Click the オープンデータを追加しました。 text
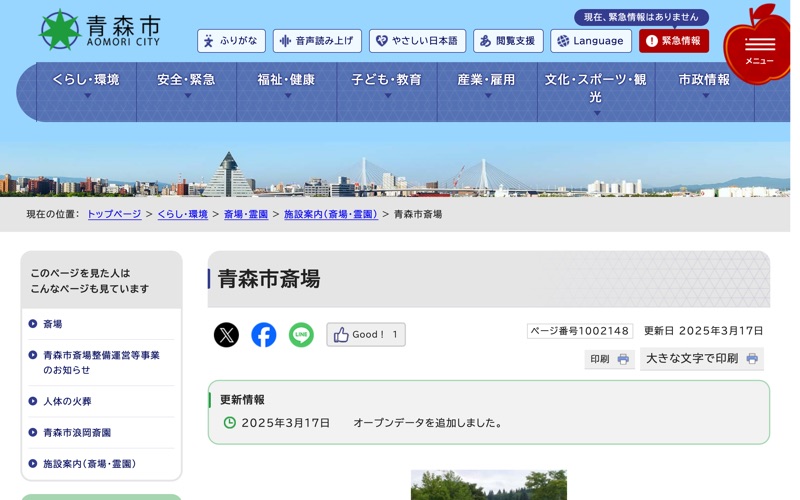Image resolution: width=800 pixels, height=500 pixels. point(429,423)
